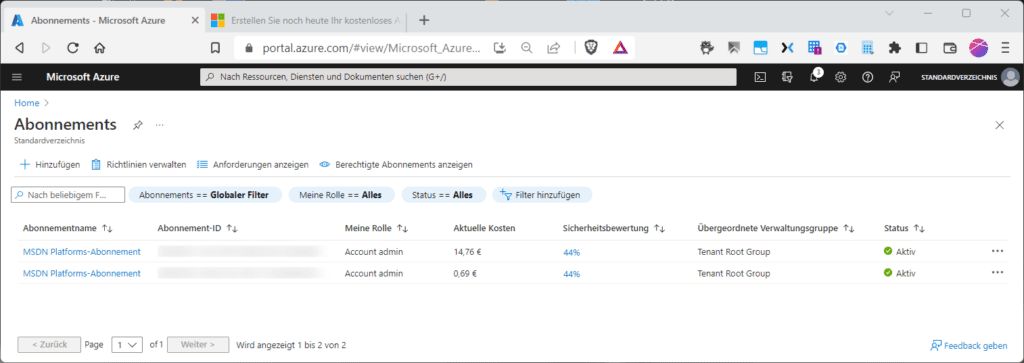Close the Abonnements blade

click(999, 125)
